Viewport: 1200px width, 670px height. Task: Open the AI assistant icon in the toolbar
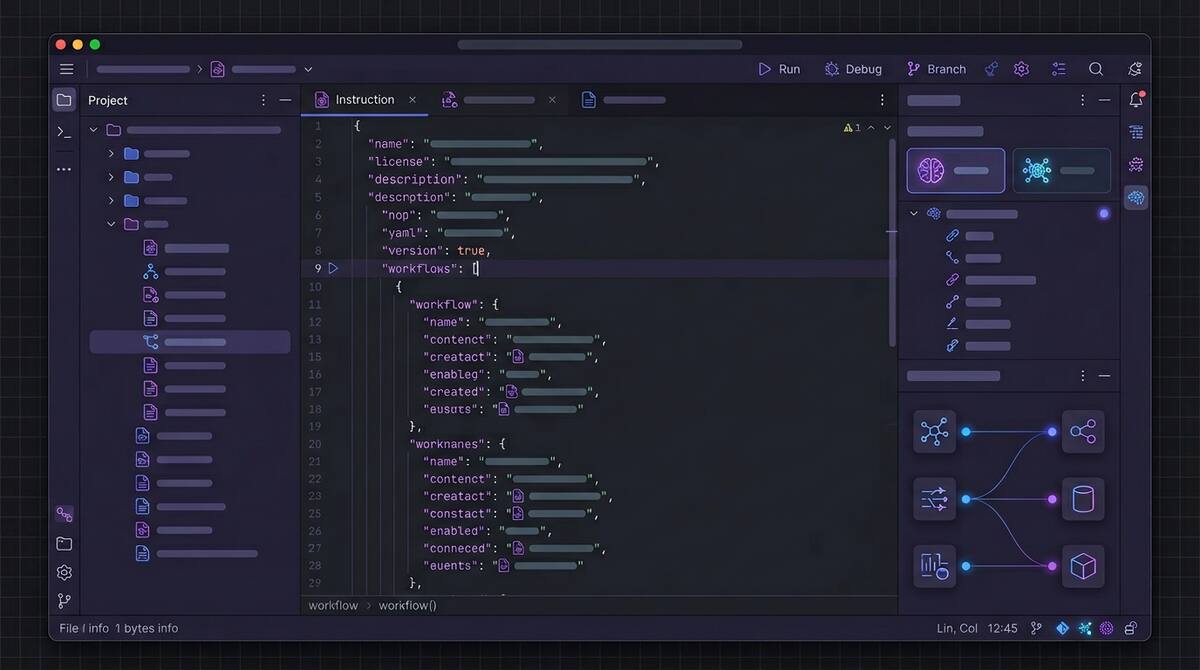tap(1135, 68)
